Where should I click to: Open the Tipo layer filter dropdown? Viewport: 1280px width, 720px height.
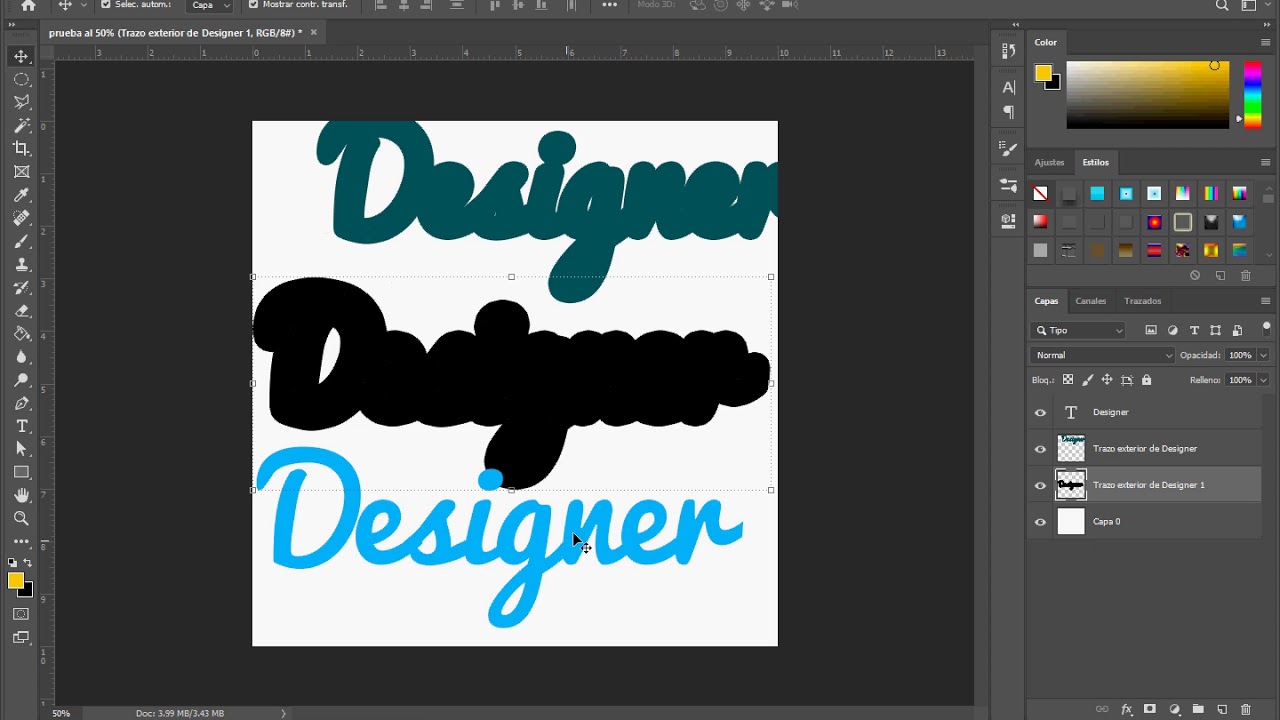coord(1078,330)
